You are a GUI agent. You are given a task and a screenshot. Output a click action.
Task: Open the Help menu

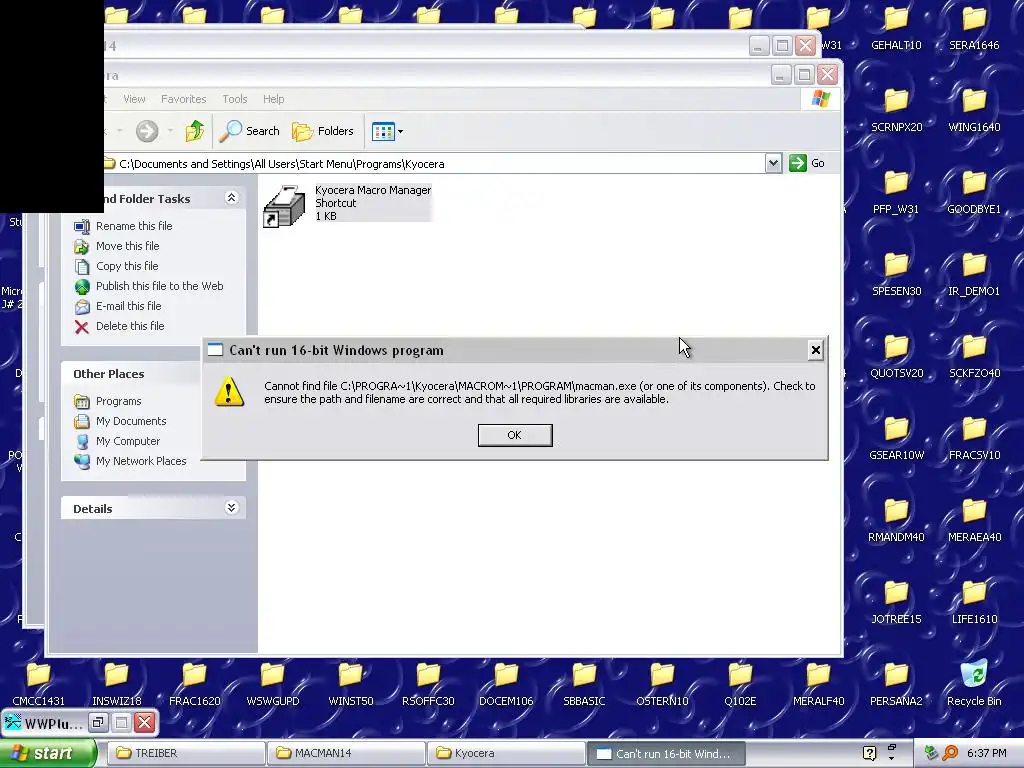coord(274,99)
